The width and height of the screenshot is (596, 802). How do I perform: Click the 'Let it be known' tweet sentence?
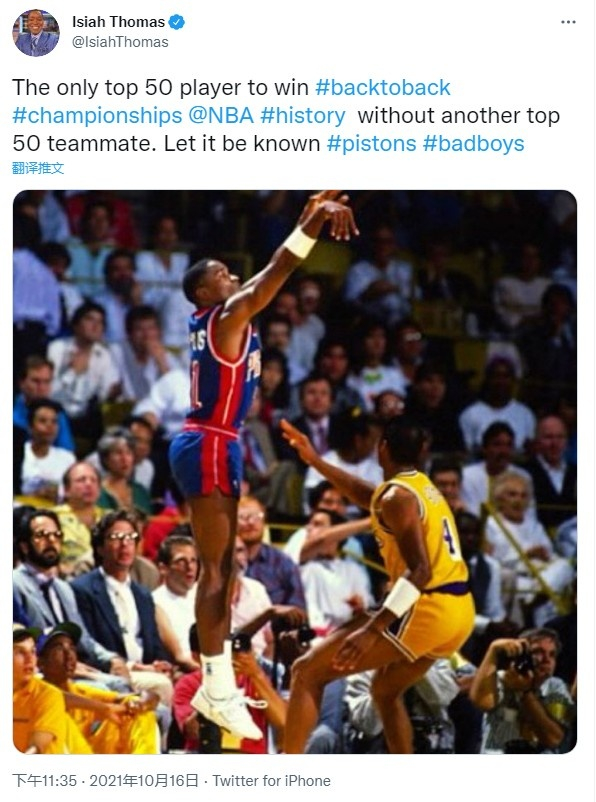click(x=241, y=143)
